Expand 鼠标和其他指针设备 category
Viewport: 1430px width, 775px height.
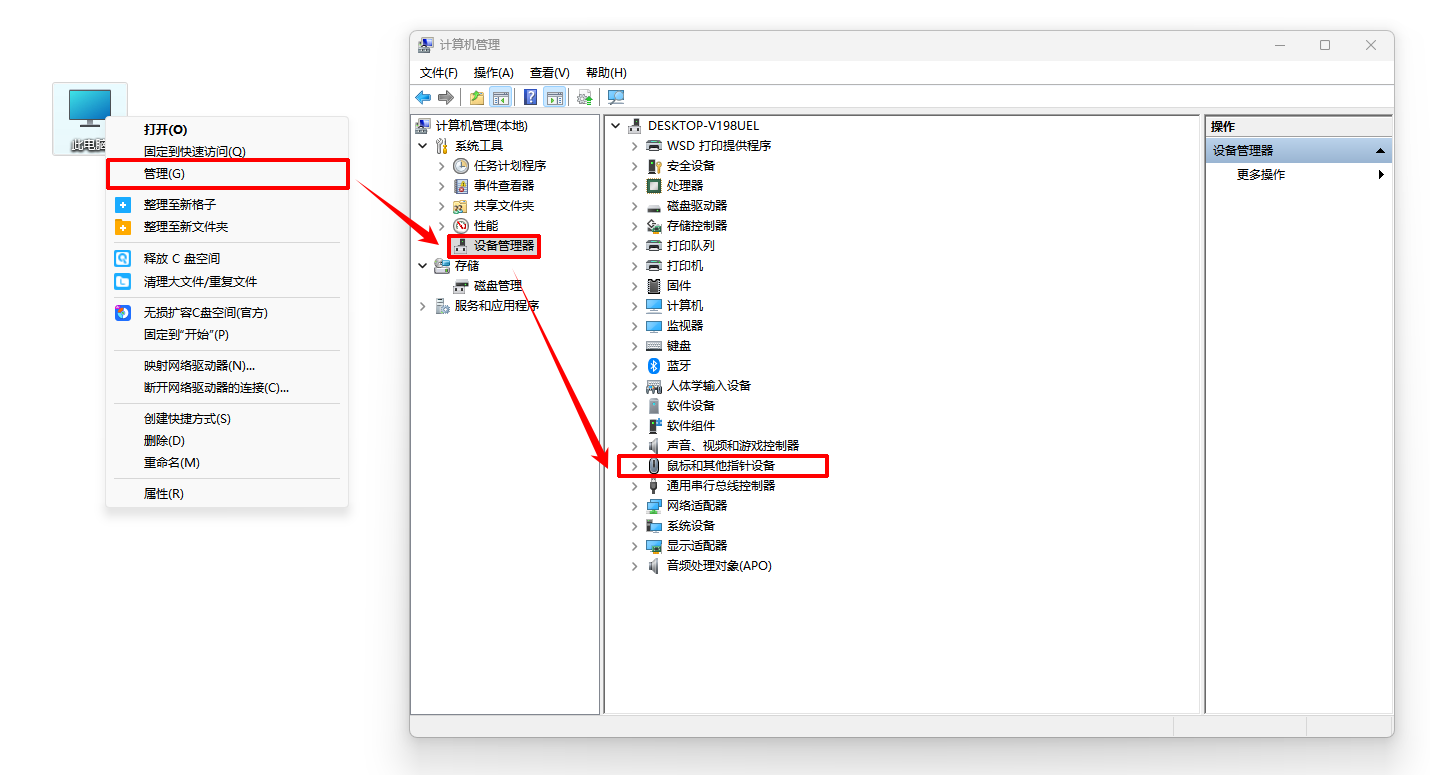[634, 465]
